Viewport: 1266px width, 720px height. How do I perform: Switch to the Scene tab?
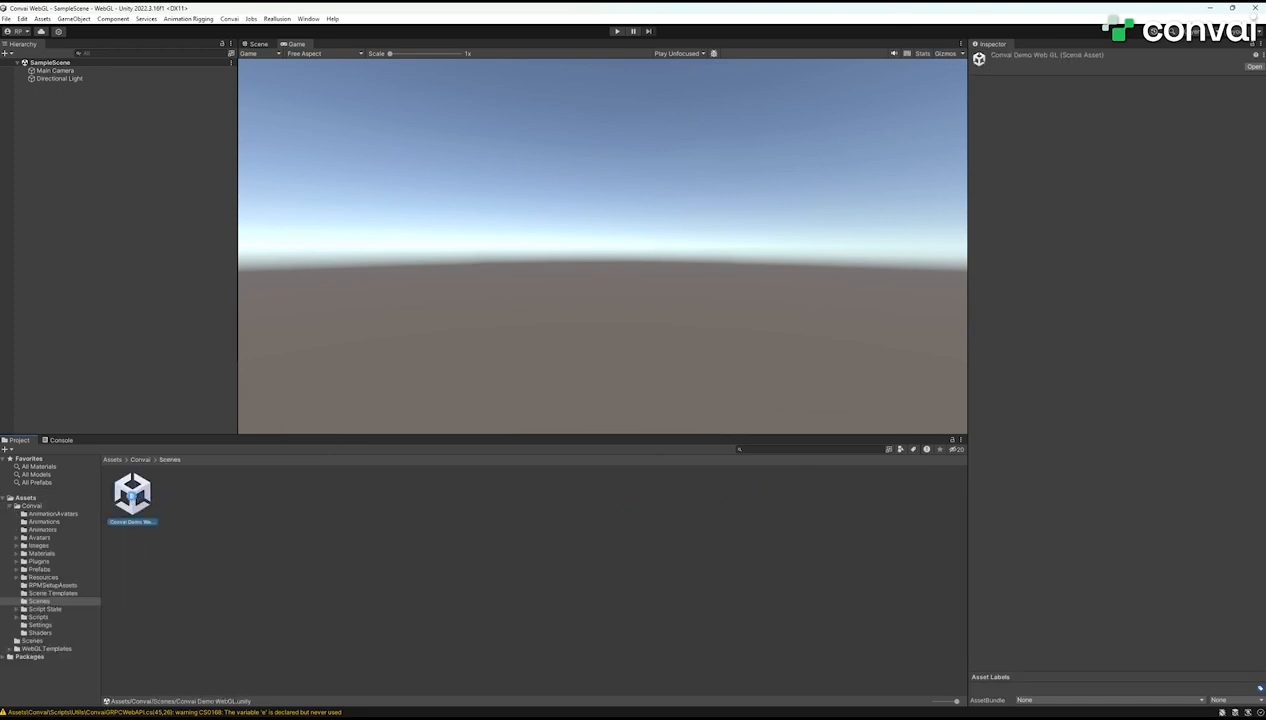coord(258,44)
